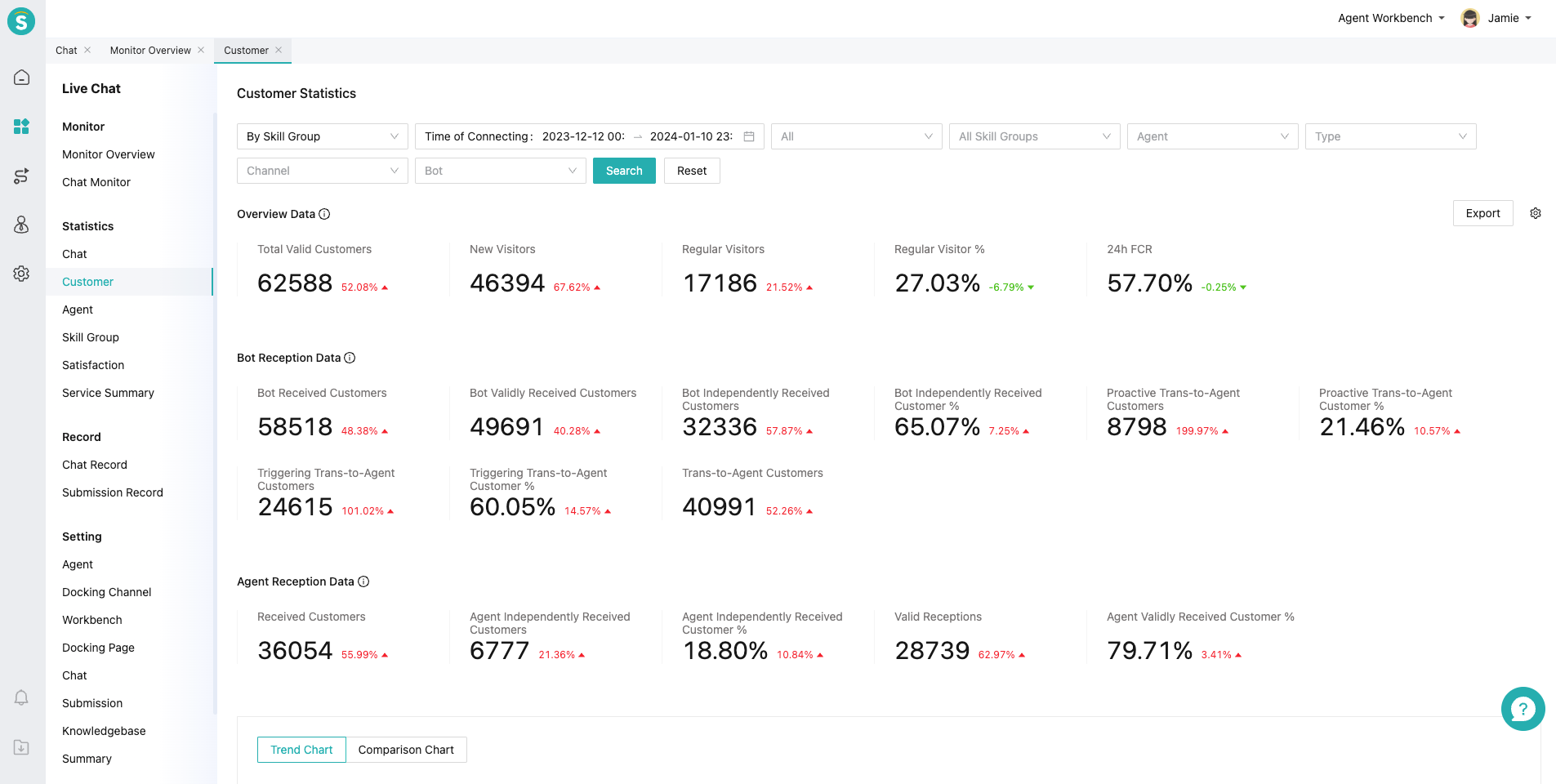Open the Agent filter dropdown
The width and height of the screenshot is (1556, 784).
pos(1213,136)
